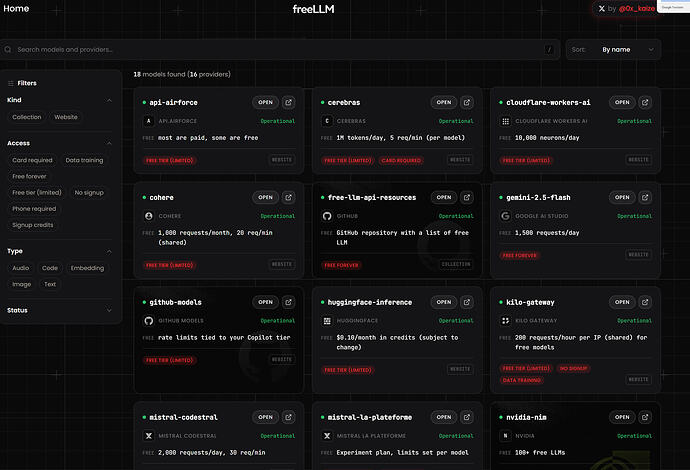Toggle the Audio type filter

(x=20, y=268)
